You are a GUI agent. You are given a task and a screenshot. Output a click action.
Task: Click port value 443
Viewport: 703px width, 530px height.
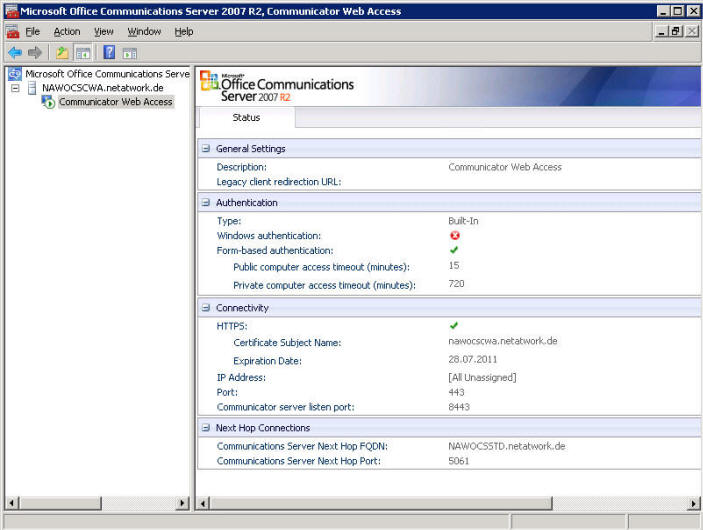coord(456,392)
